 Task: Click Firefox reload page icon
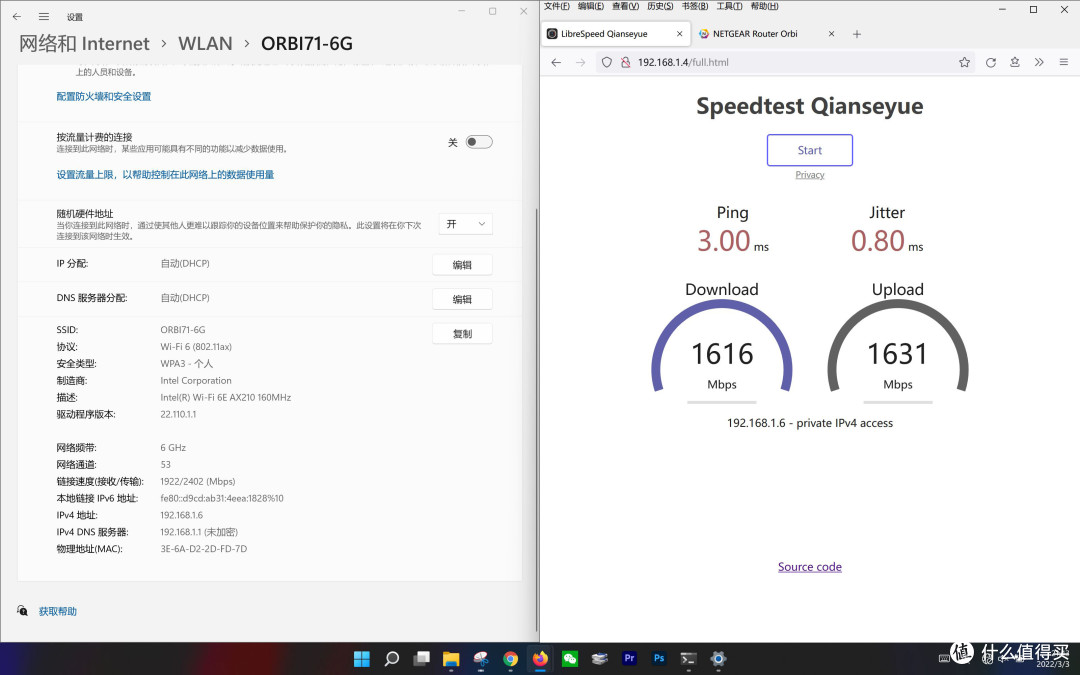coord(990,62)
